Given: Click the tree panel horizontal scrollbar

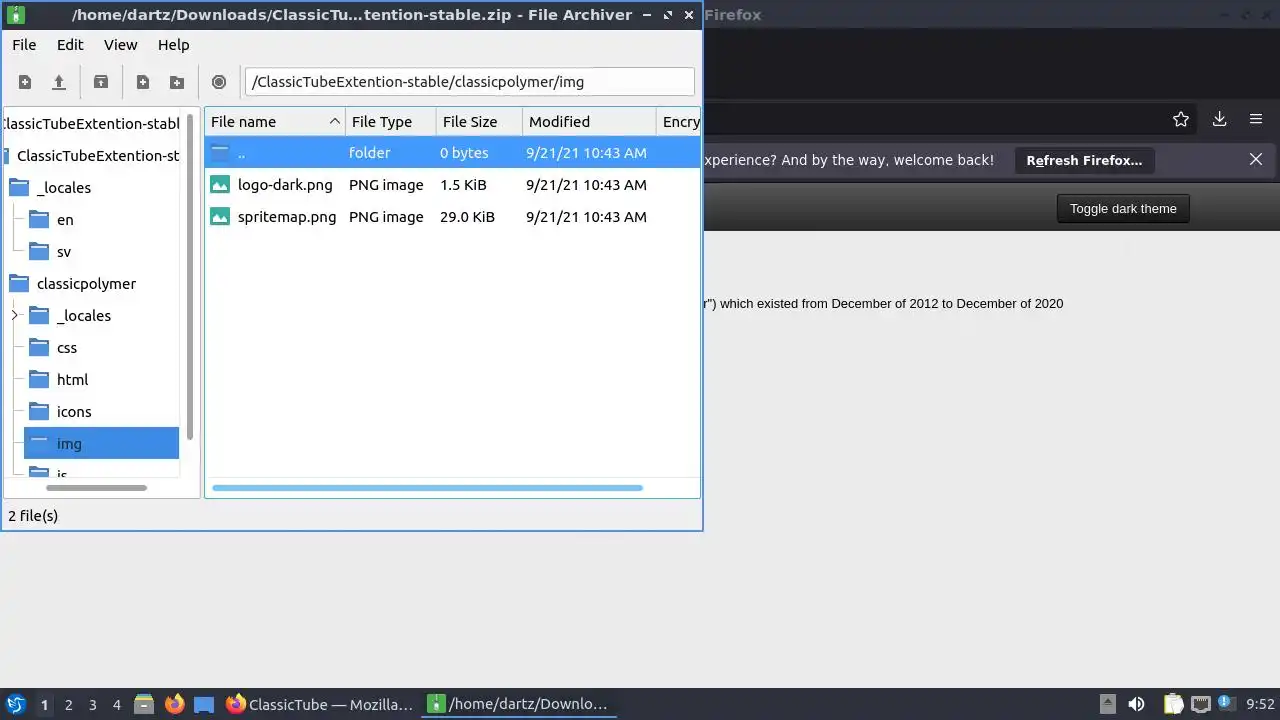Looking at the screenshot, I should 96,488.
